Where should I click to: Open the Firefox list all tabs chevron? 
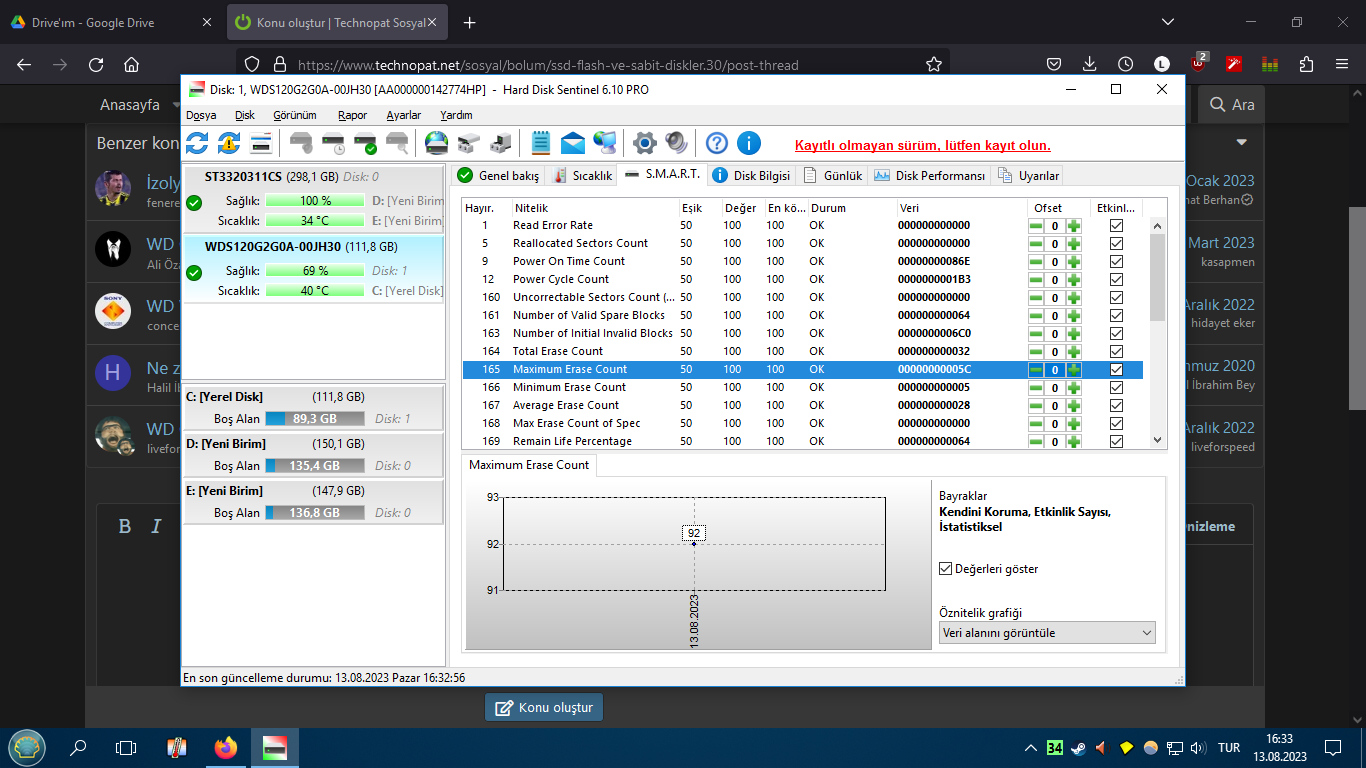[1168, 22]
